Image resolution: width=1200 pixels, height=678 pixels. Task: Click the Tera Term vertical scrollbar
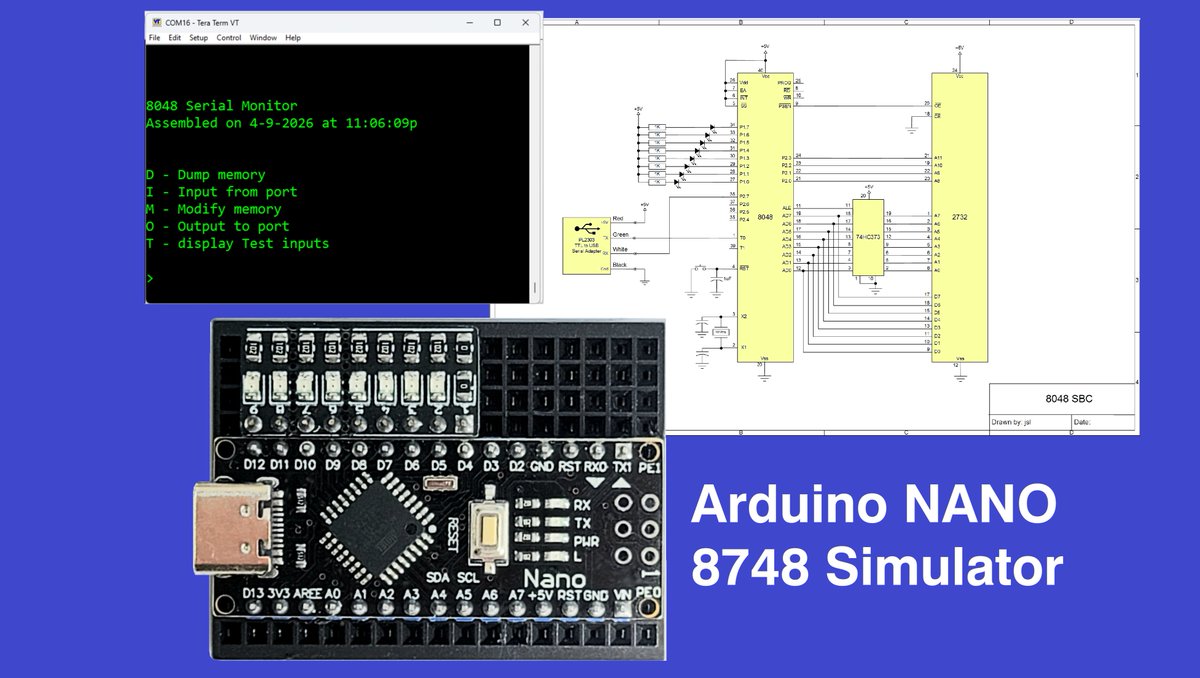tap(536, 172)
